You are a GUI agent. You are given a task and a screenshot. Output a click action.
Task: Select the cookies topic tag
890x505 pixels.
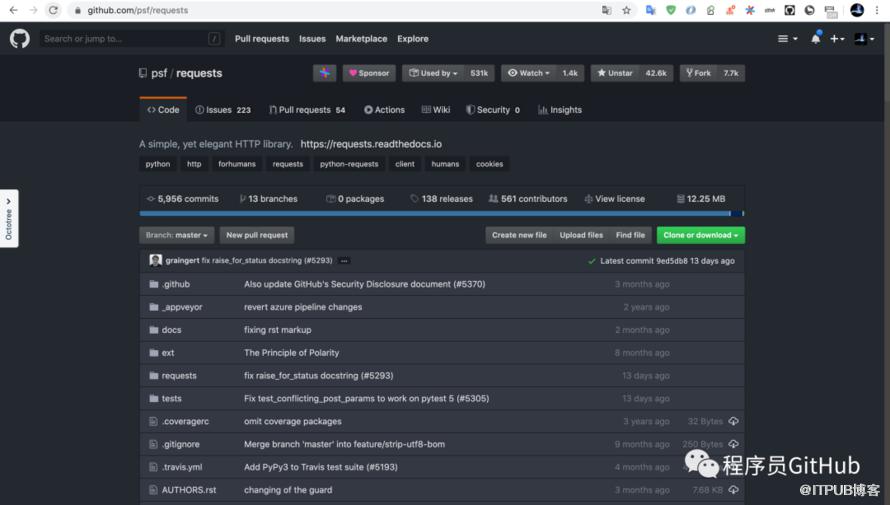coord(489,164)
